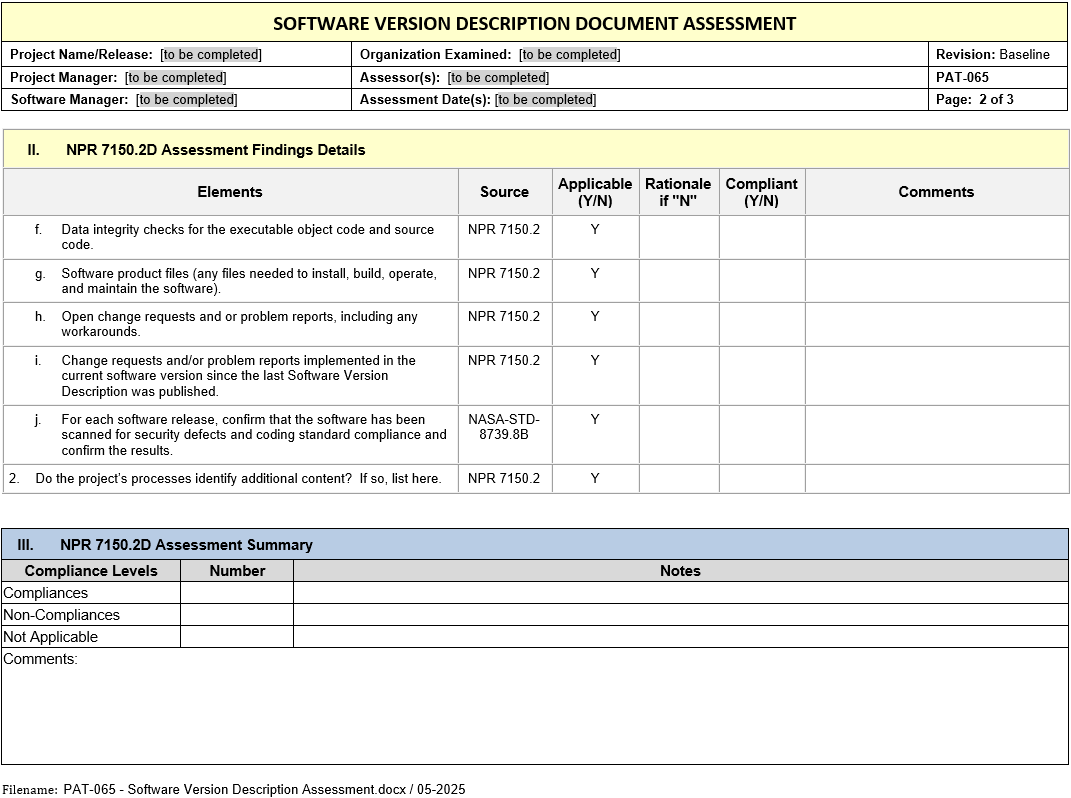Click Comments cell for additional content question
This screenshot has height=798, width=1071.
tap(936, 479)
